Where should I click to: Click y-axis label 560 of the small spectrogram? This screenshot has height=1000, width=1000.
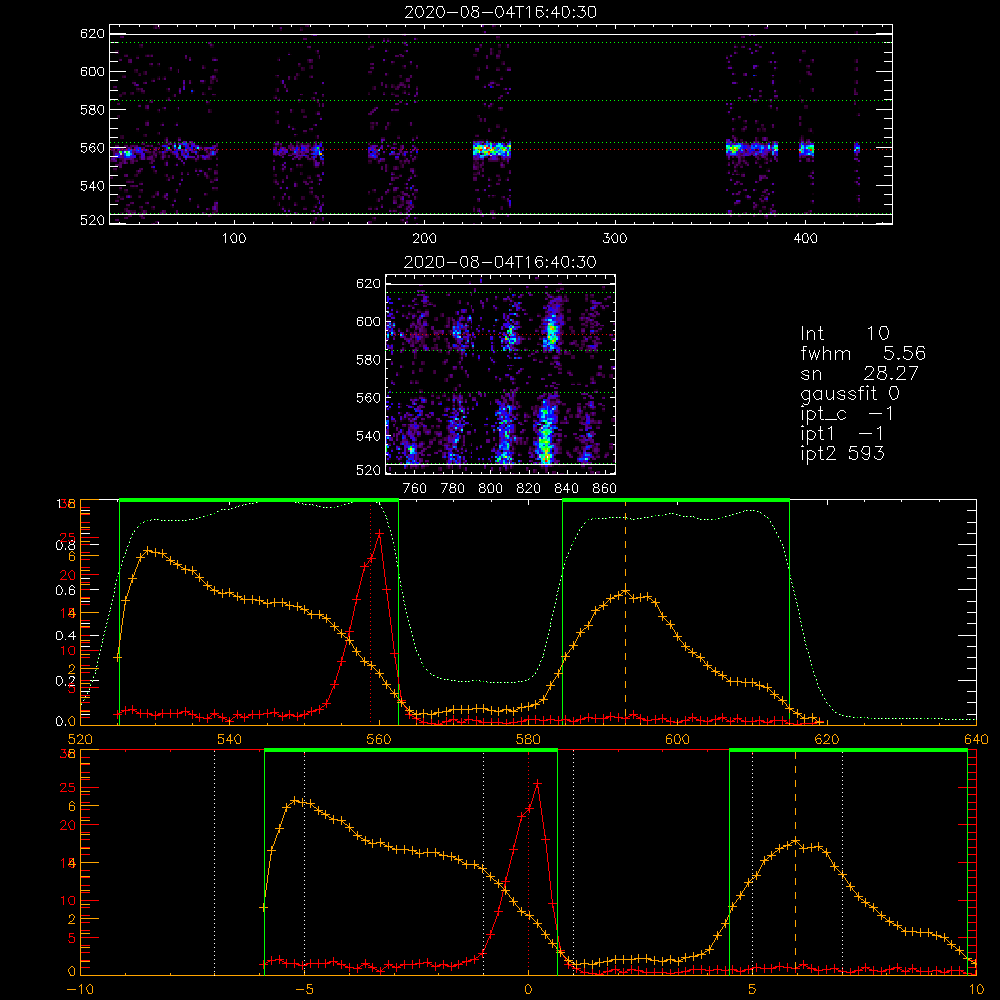368,398
